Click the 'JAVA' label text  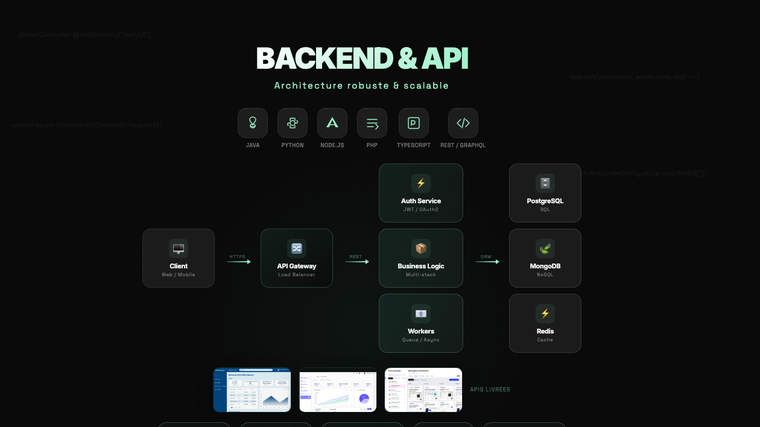click(253, 145)
